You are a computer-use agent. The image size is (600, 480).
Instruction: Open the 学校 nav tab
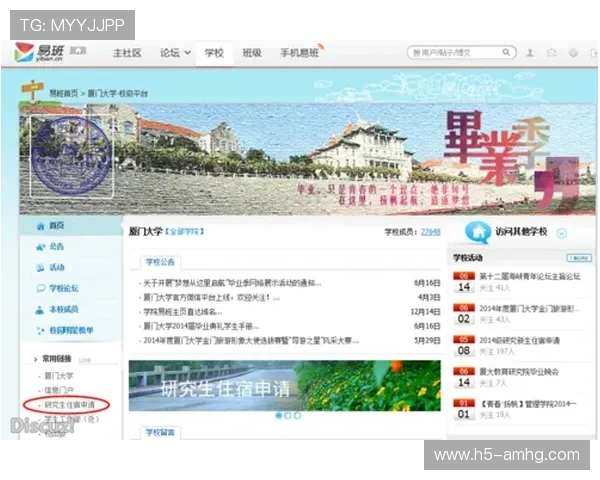pyautogui.click(x=214, y=52)
